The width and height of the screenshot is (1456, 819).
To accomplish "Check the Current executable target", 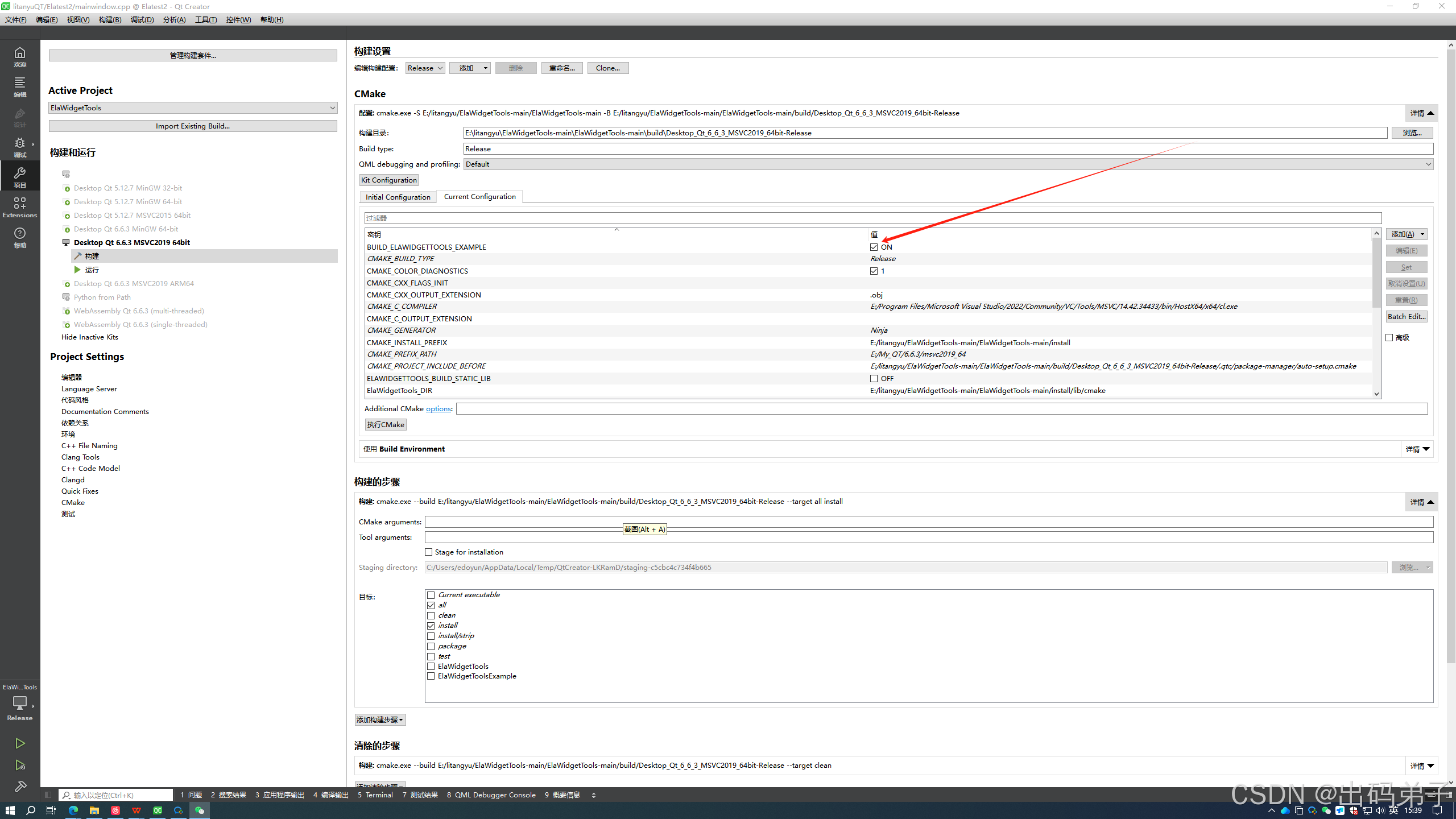I will coord(431,595).
